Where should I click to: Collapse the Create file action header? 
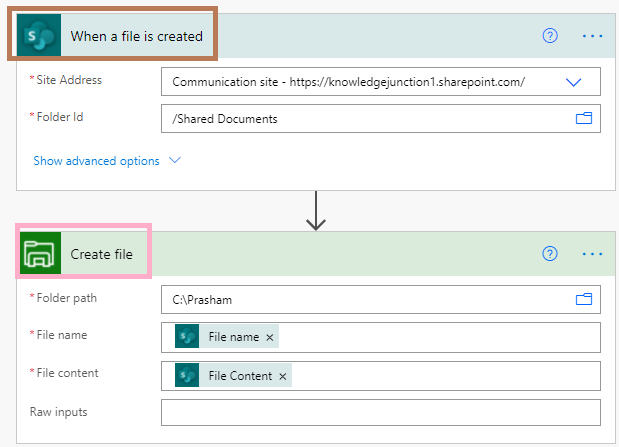point(318,254)
